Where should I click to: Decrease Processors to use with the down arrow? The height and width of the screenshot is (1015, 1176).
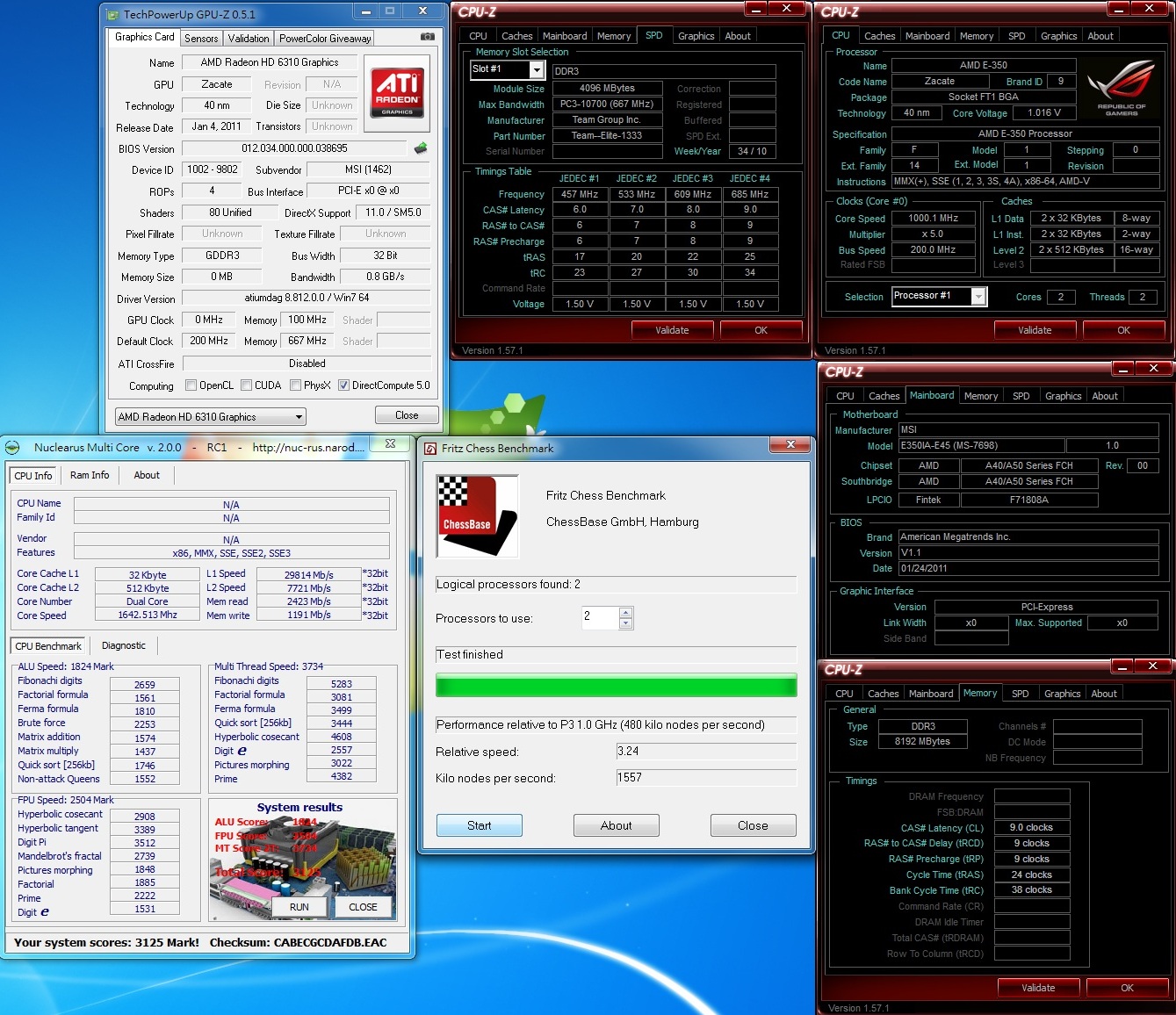(625, 623)
